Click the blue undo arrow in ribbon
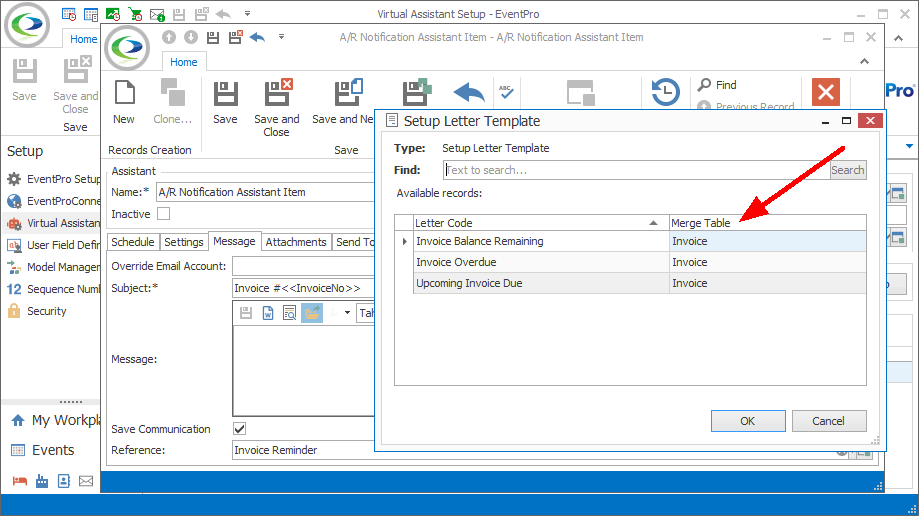The image size is (919, 516). [469, 93]
